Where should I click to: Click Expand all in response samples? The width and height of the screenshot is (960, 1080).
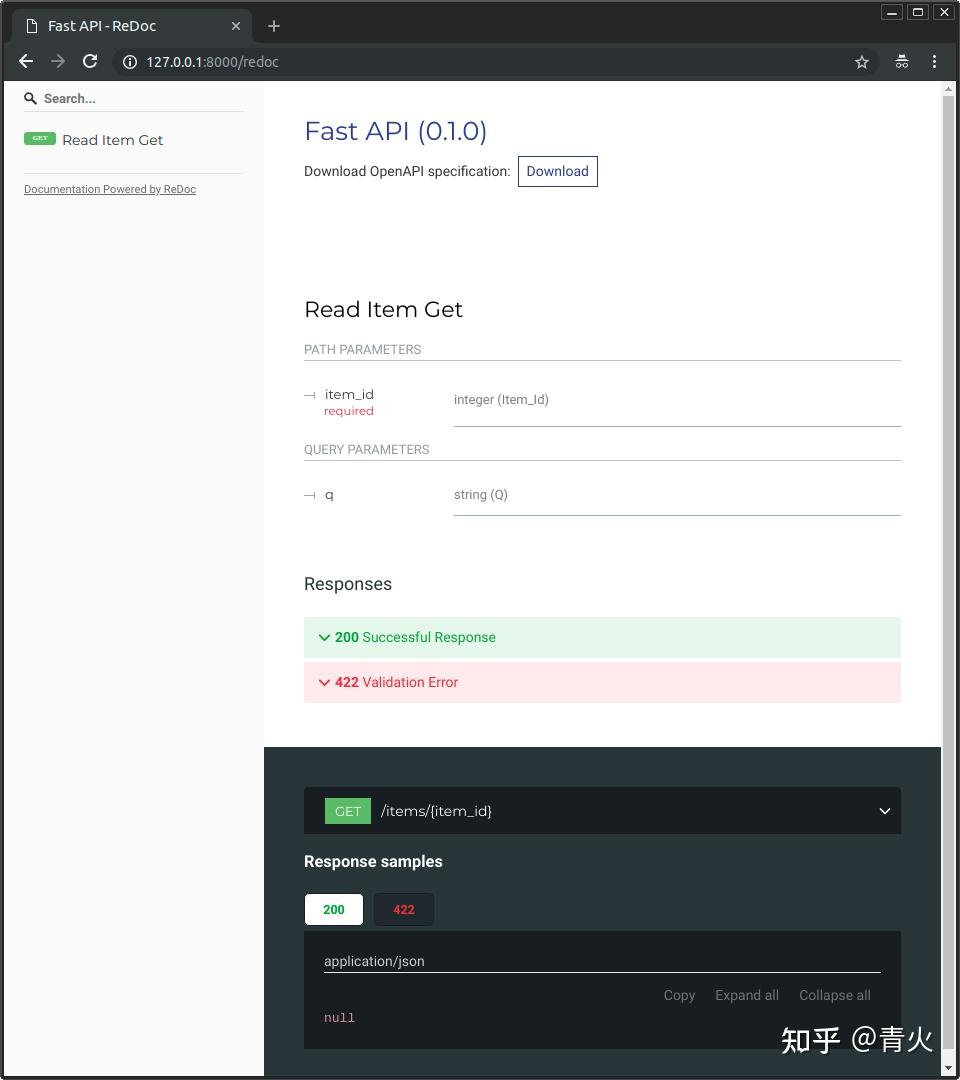(747, 995)
